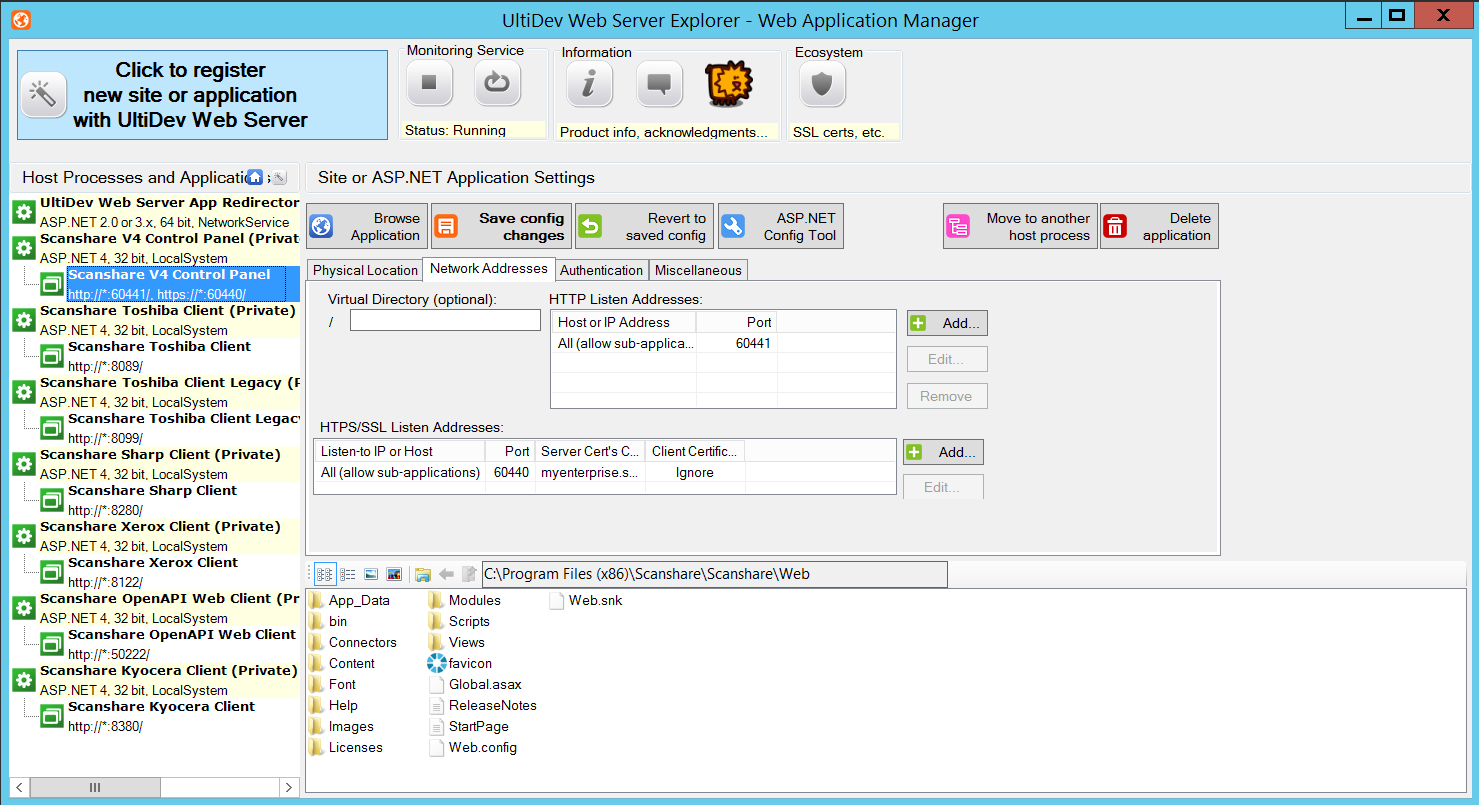Click left arrow of tree horizontal scrollbar
The width and height of the screenshot is (1479, 805).
click(18, 787)
